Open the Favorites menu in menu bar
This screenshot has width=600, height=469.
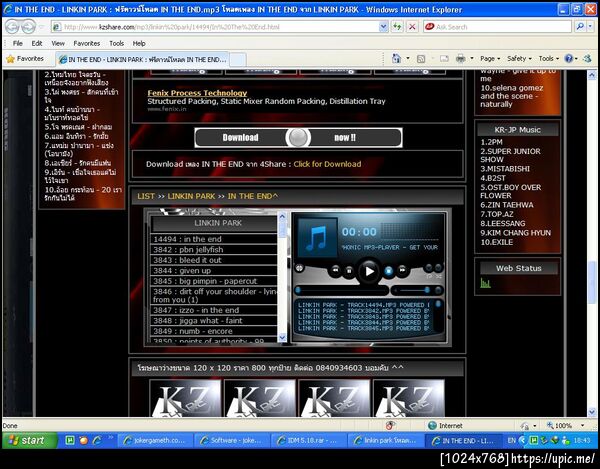(86, 43)
